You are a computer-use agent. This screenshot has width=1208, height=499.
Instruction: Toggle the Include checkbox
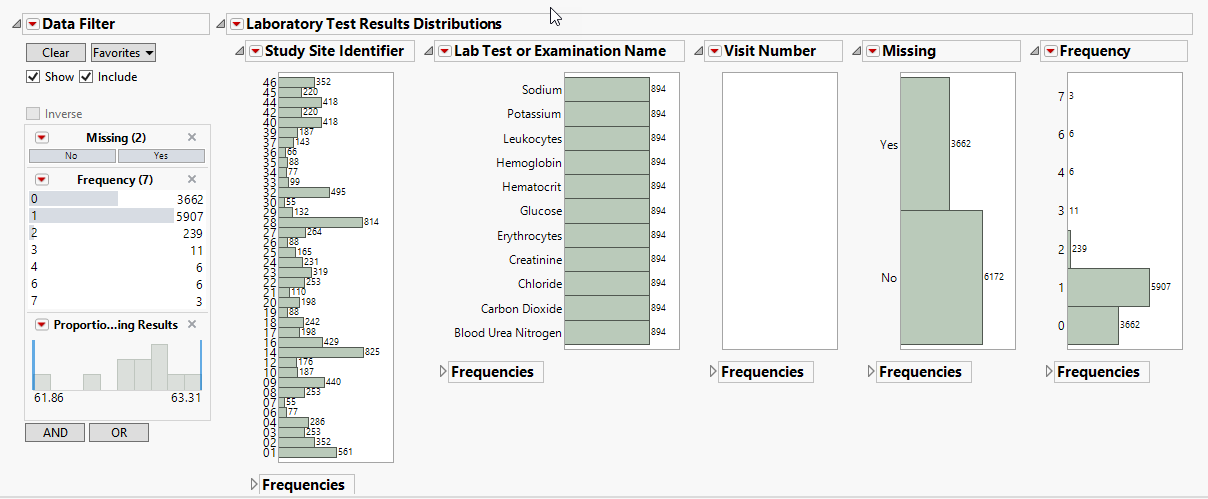86,77
